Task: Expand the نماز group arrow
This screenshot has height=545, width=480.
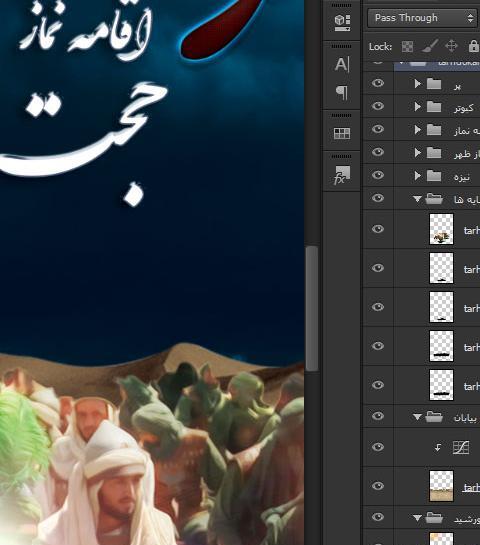Action: [417, 130]
